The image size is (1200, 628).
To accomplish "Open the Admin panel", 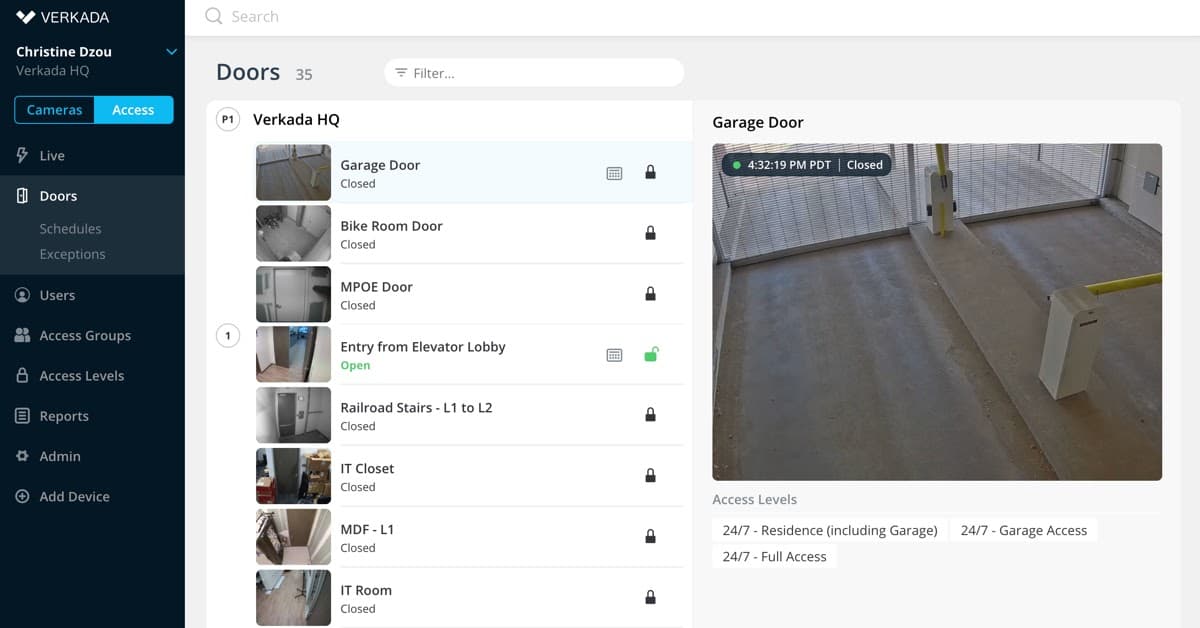I will pos(58,456).
